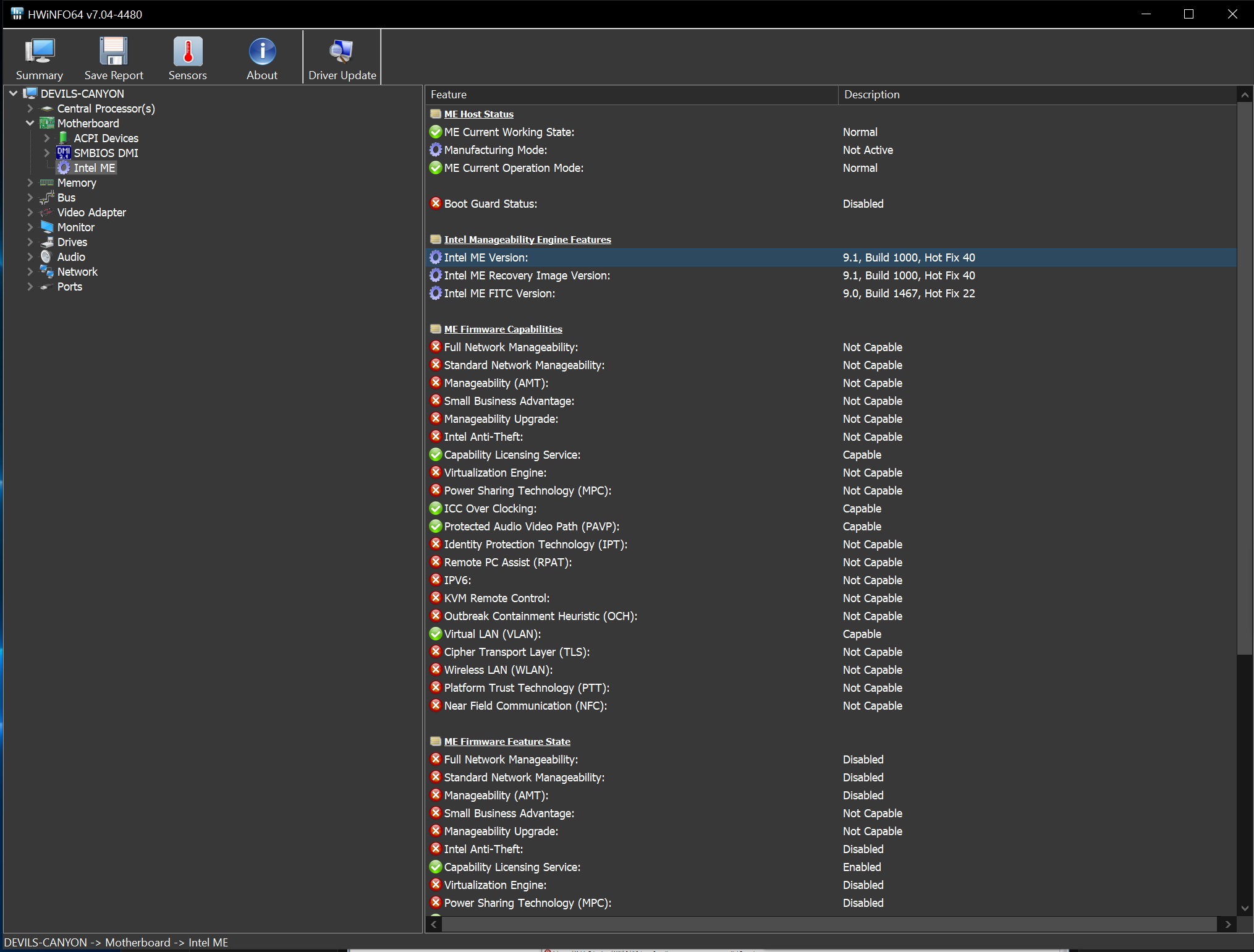Click the Monitor tree icon
Screen dimensions: 1254x952
pos(47,227)
